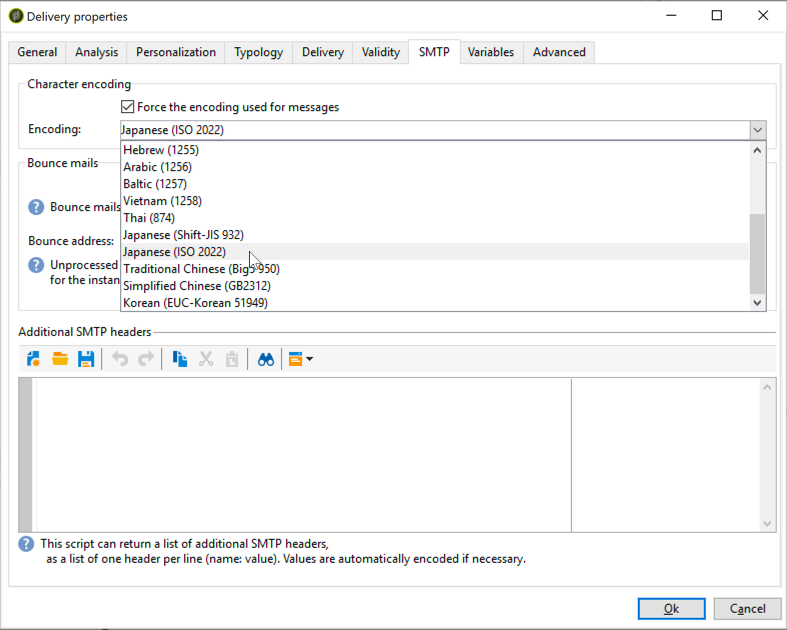Viewport: 787px width, 630px height.
Task: Open the Variables tab
Action: [x=491, y=52]
